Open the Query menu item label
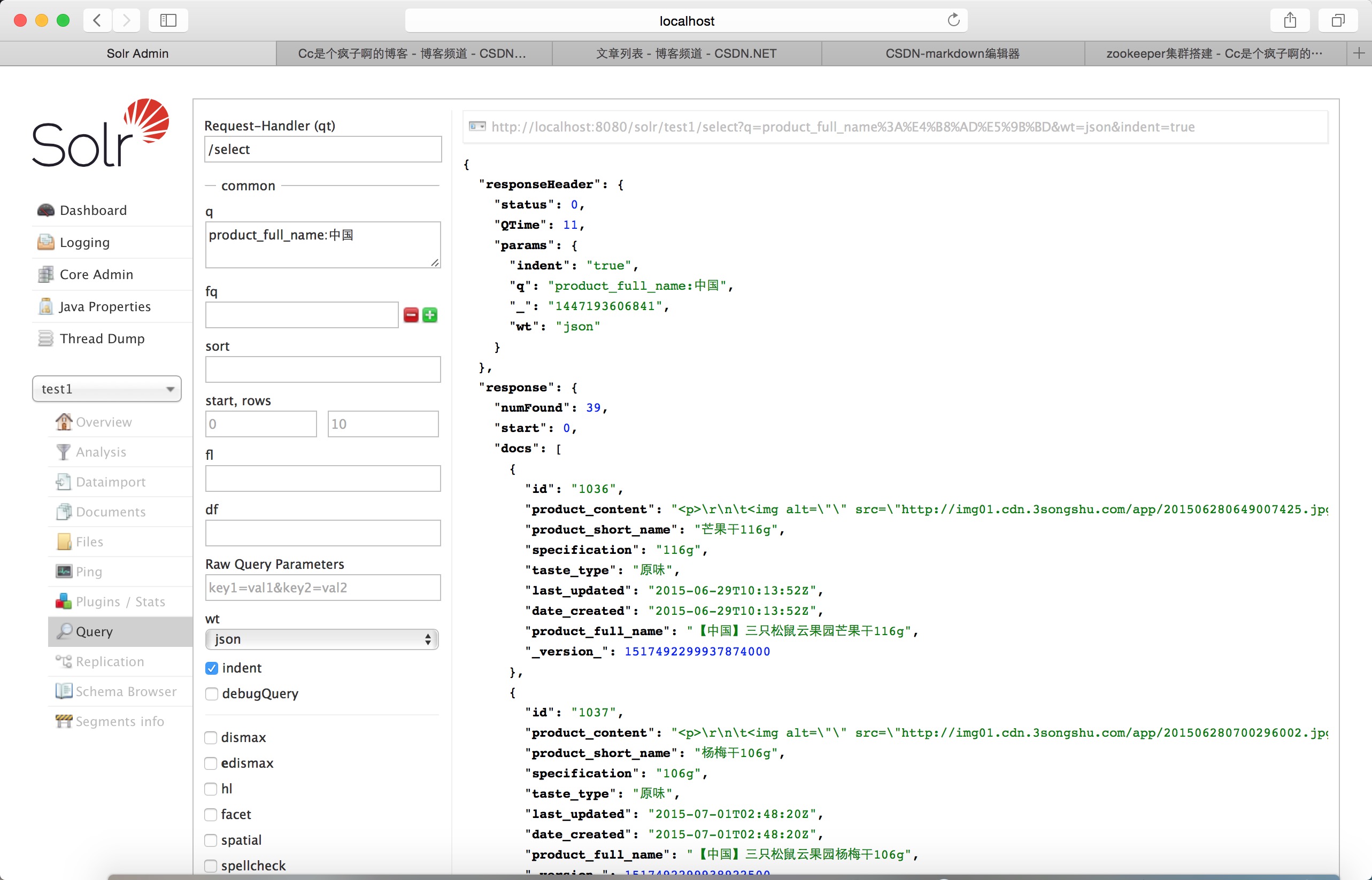The width and height of the screenshot is (1372, 880). coord(94,631)
